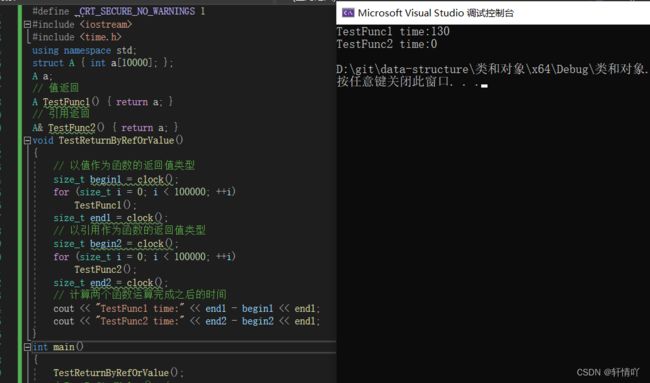Click the "void TestReturnByRefOrValue()" signature text
This screenshot has height=383, width=650.
click(x=108, y=141)
